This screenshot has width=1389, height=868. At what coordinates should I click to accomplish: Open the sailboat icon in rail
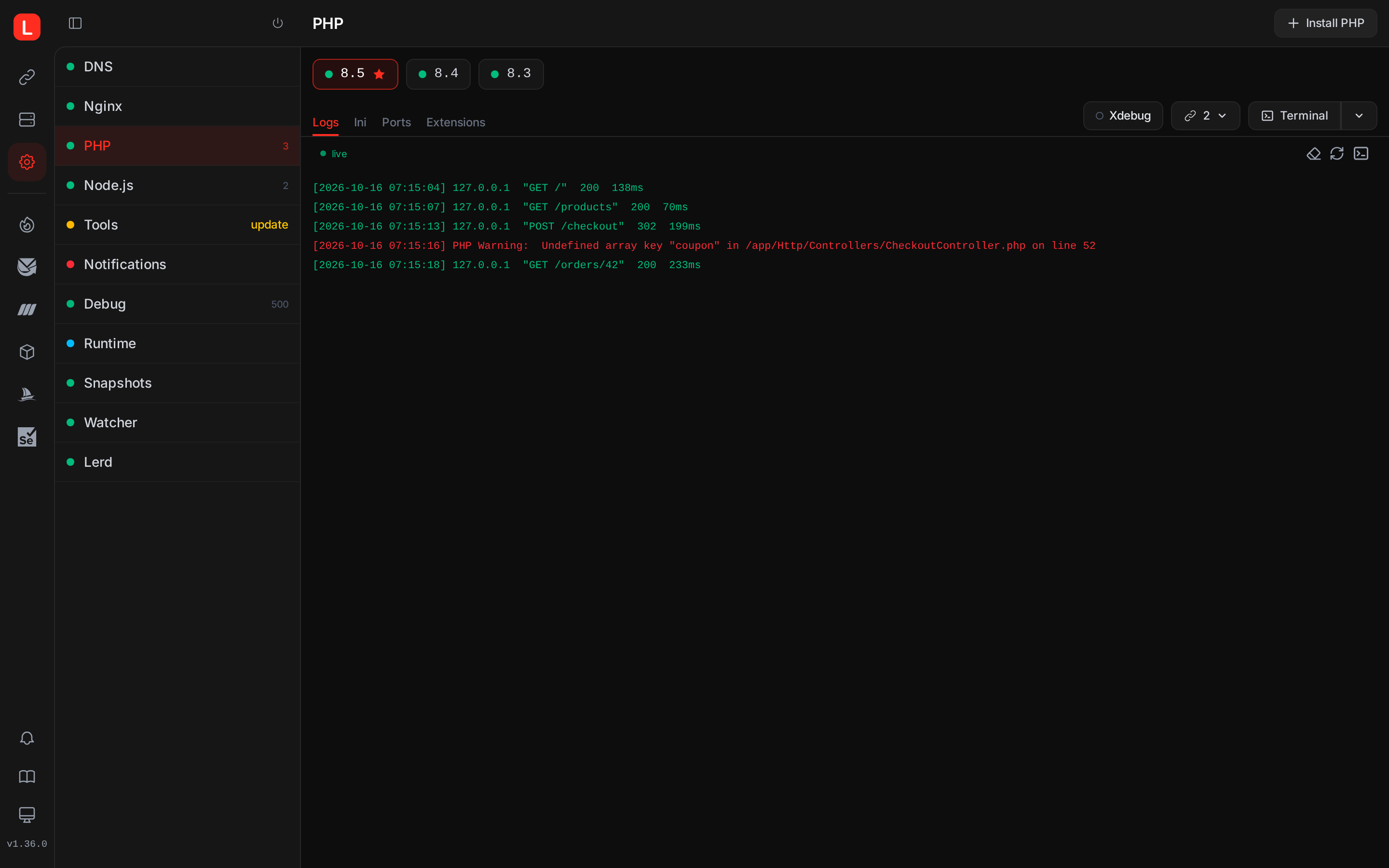27,394
